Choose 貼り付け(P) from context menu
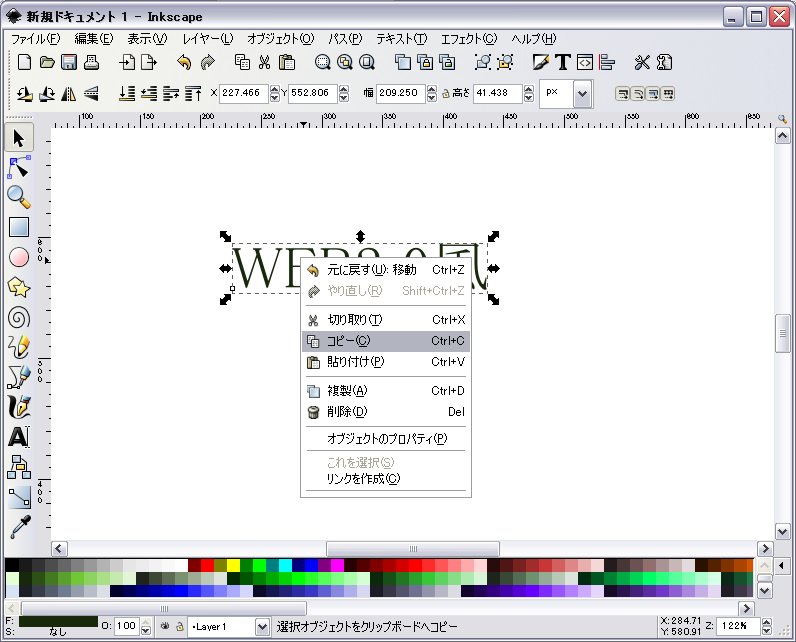The image size is (796, 642). [386, 362]
